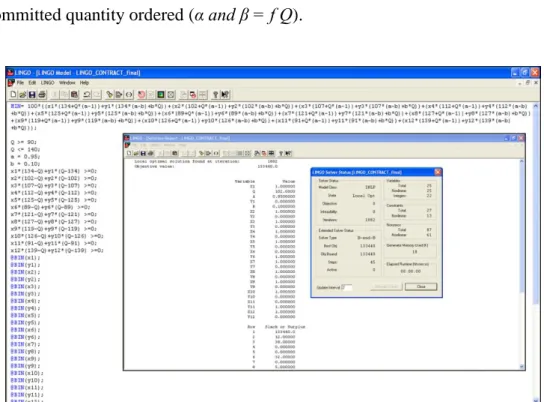544x402 pixels.
Task: Click the Options icon beside the green picture icon
Action: point(170,94)
